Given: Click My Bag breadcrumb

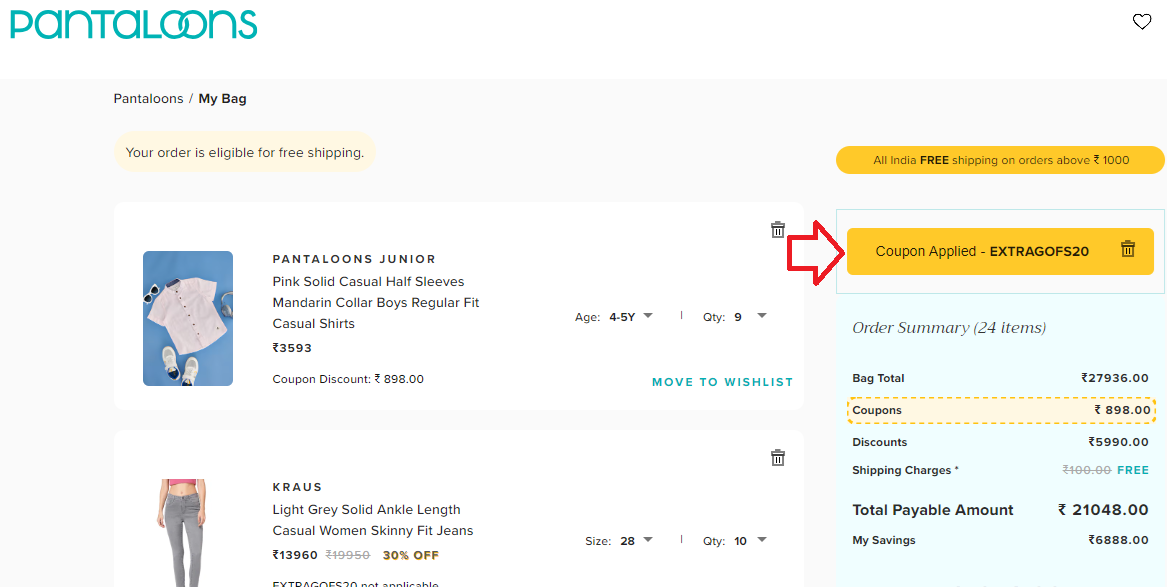Looking at the screenshot, I should [223, 98].
